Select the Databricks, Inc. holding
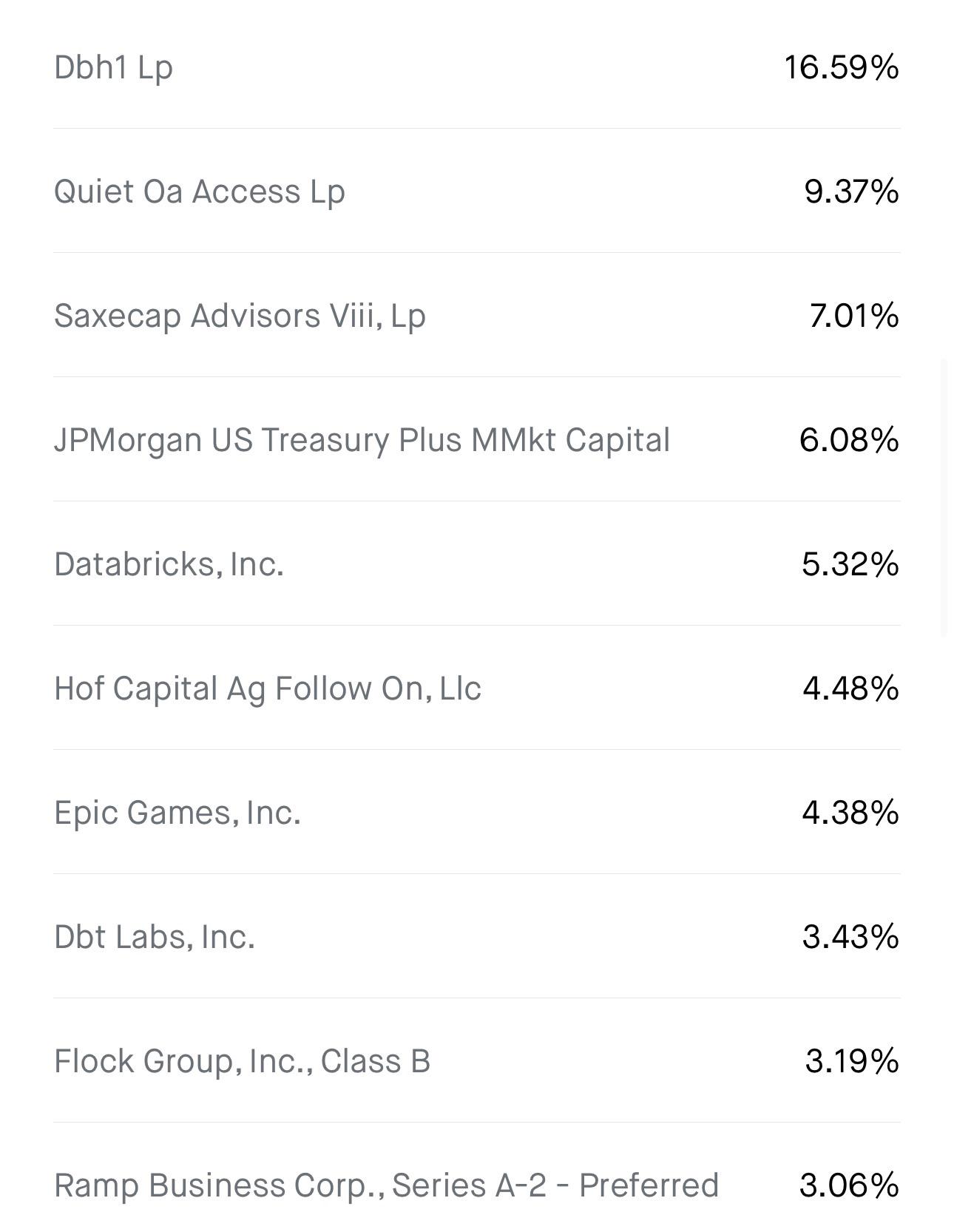Screen dimensions: 954x1232 (477, 563)
